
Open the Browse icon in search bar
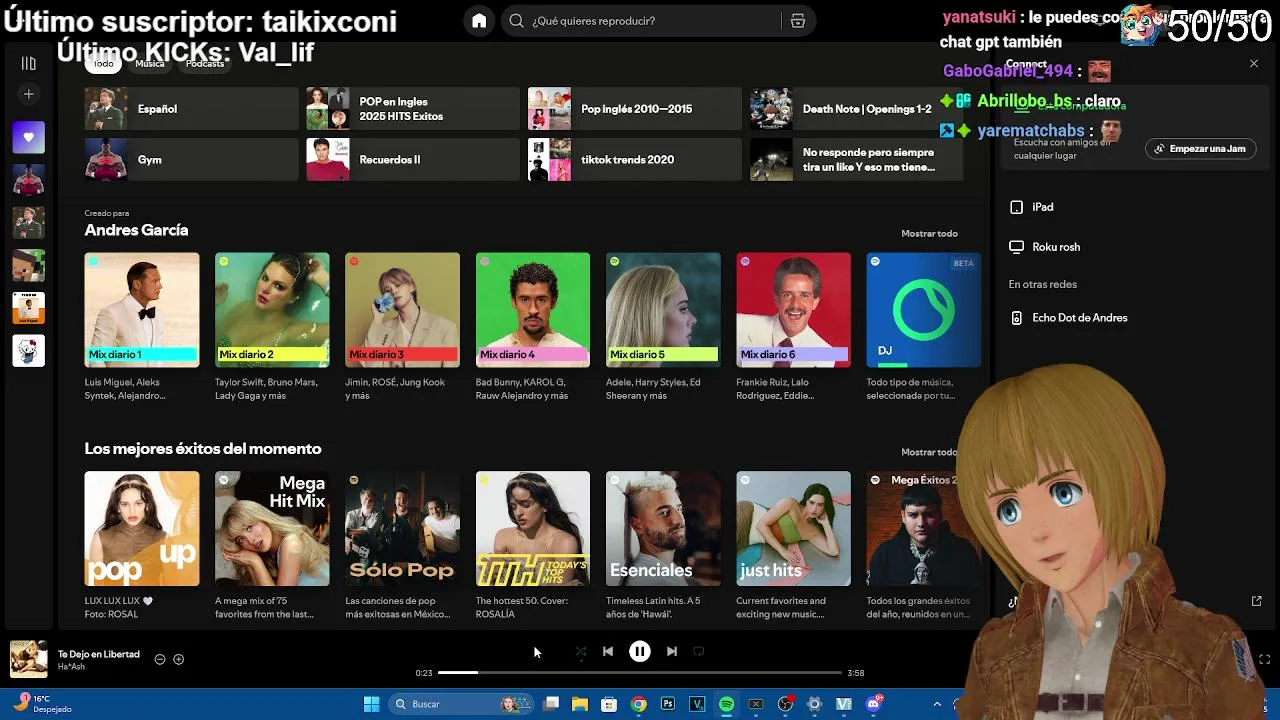coord(798,21)
